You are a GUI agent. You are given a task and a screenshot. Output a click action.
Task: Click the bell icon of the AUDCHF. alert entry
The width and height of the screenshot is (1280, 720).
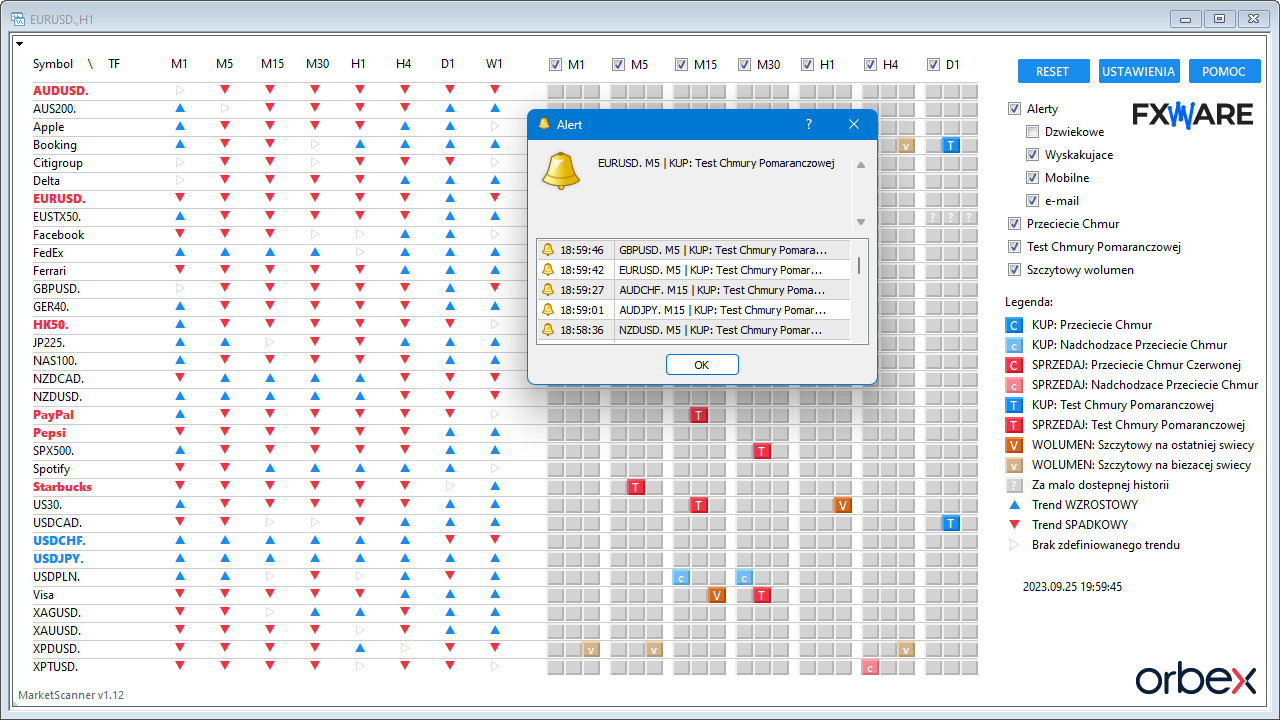tap(547, 290)
